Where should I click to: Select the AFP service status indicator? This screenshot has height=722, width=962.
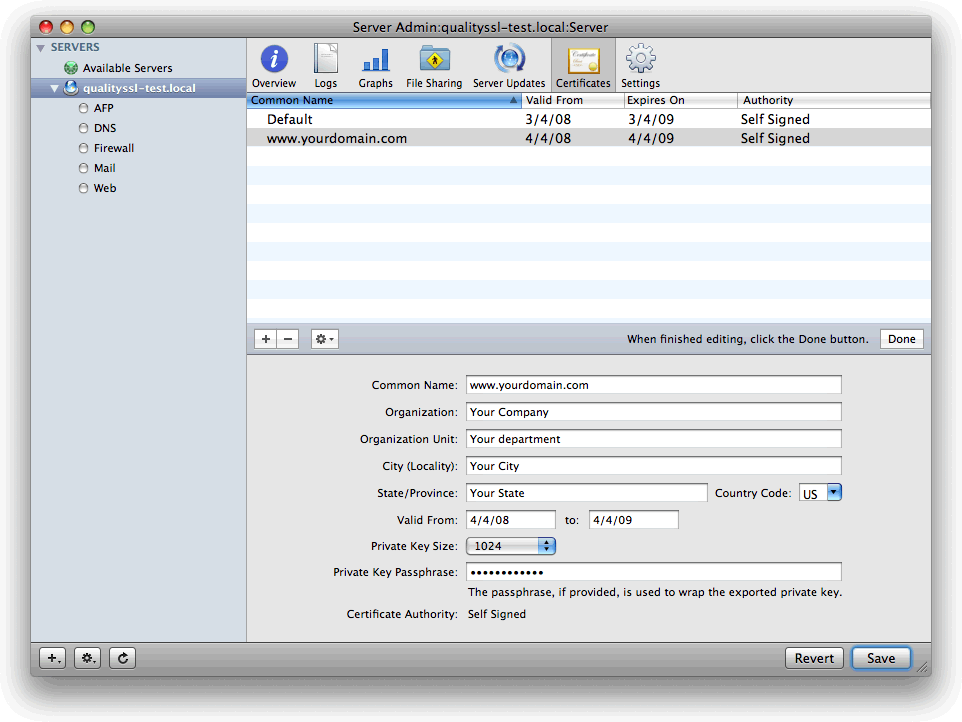click(83, 108)
